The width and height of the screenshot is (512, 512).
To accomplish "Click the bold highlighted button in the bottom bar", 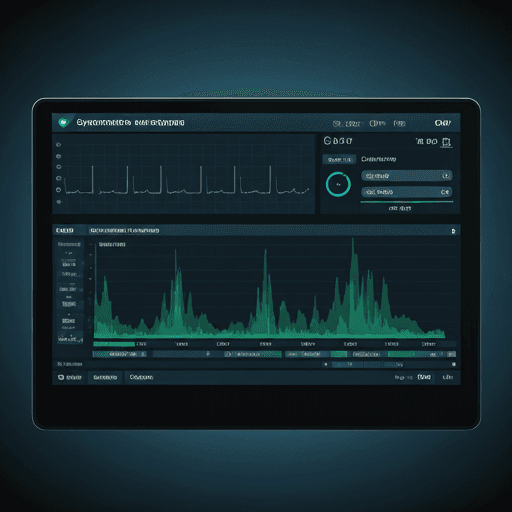I will pos(424,377).
